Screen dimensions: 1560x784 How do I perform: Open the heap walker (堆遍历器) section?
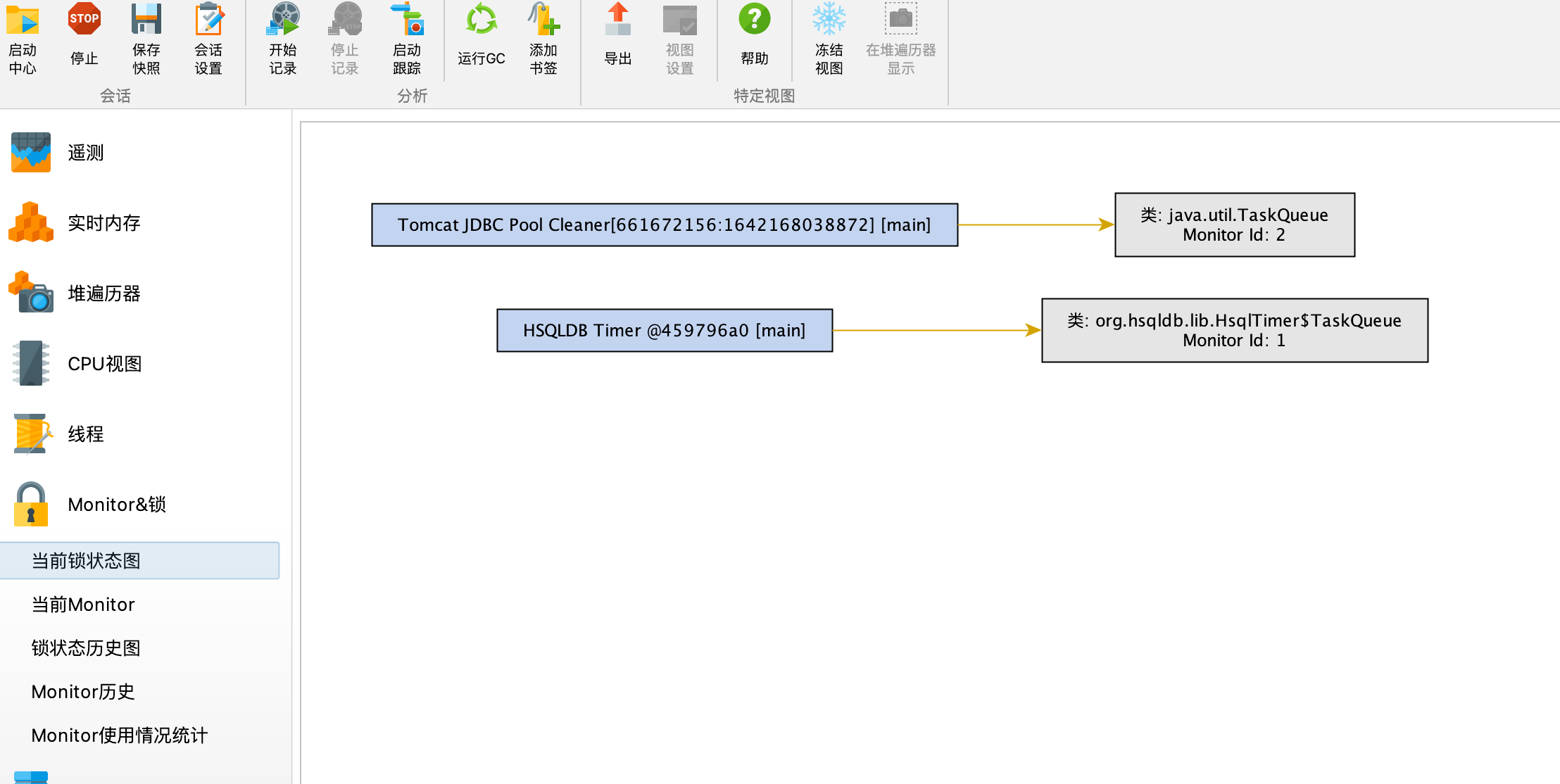coord(103,293)
